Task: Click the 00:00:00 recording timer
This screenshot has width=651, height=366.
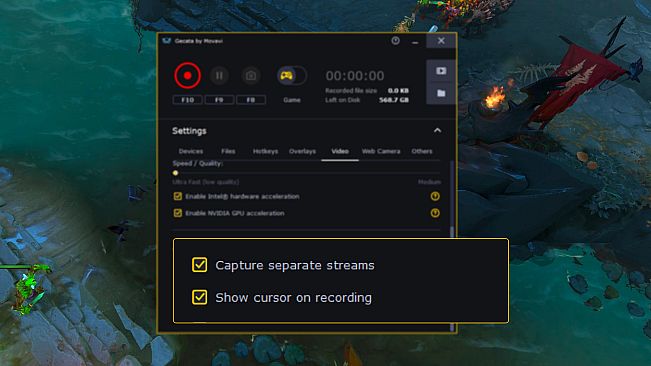Action: (x=355, y=76)
